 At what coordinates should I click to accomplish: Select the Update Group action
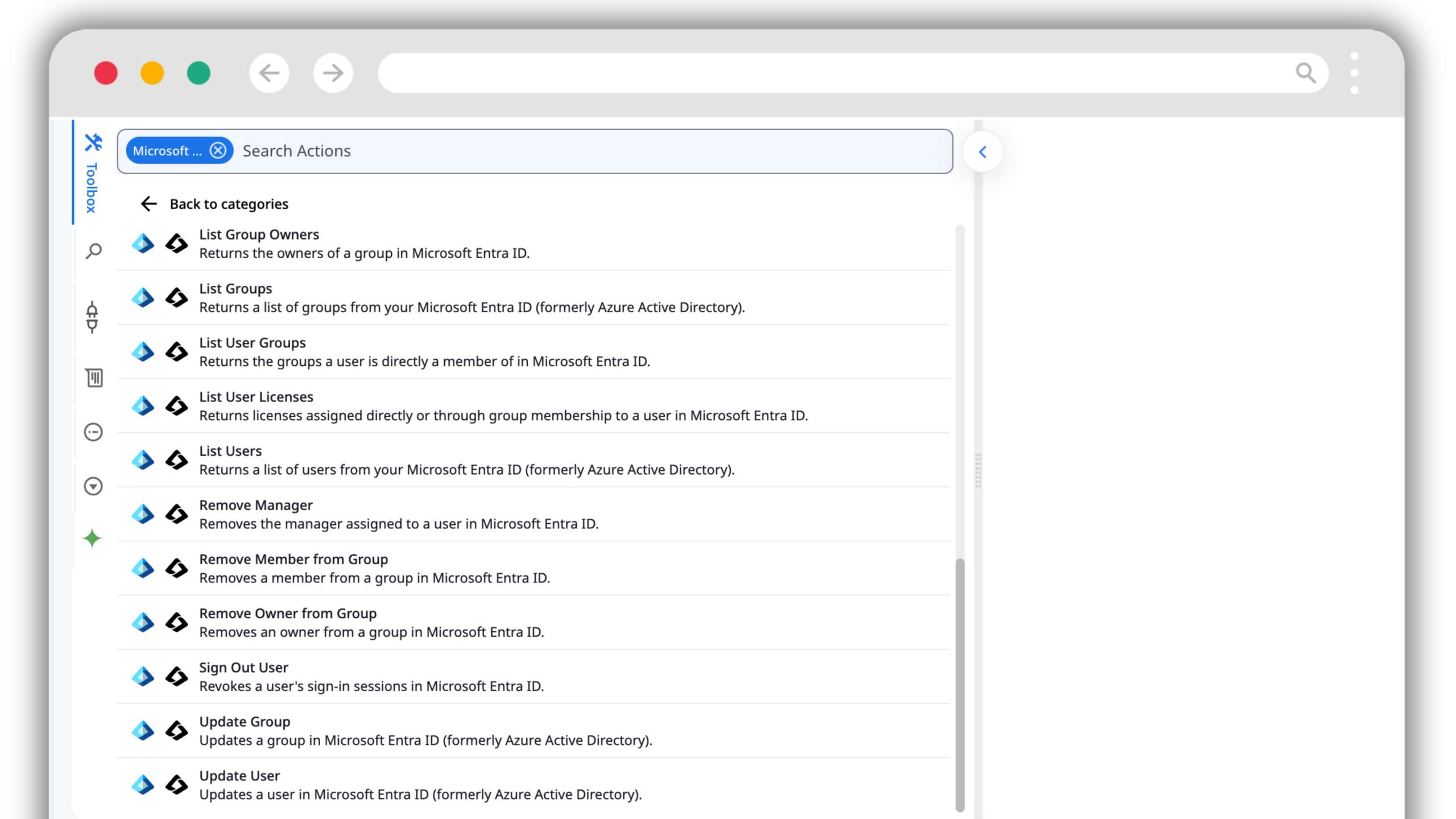(x=533, y=730)
